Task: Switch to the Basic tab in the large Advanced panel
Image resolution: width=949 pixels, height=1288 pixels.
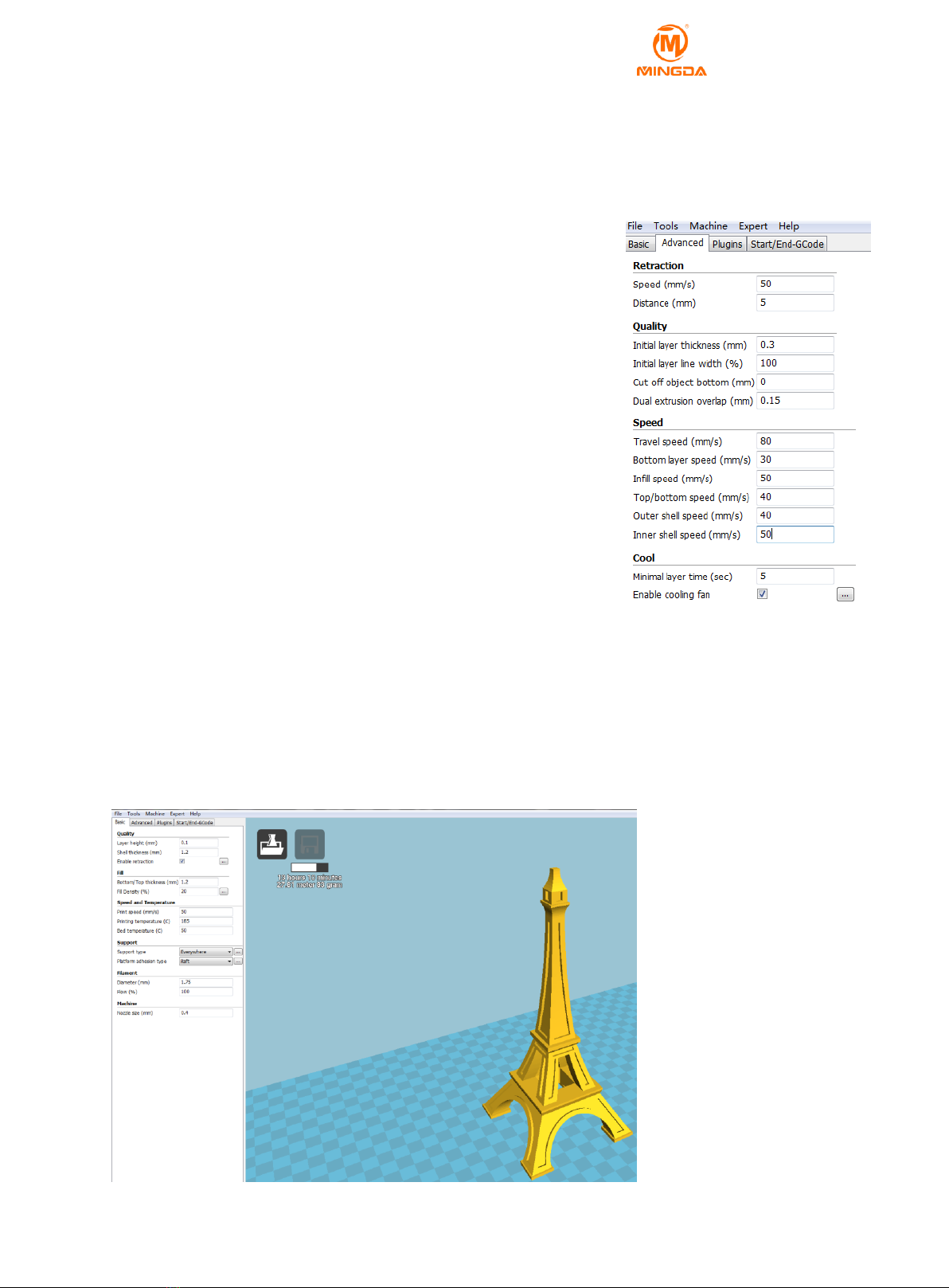Action: point(639,245)
